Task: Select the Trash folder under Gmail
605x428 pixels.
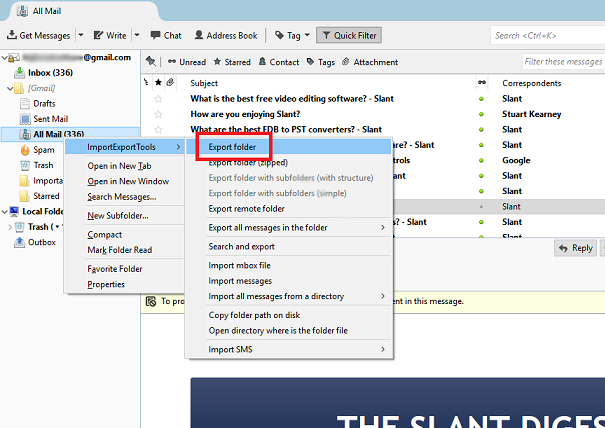Action: pos(43,165)
